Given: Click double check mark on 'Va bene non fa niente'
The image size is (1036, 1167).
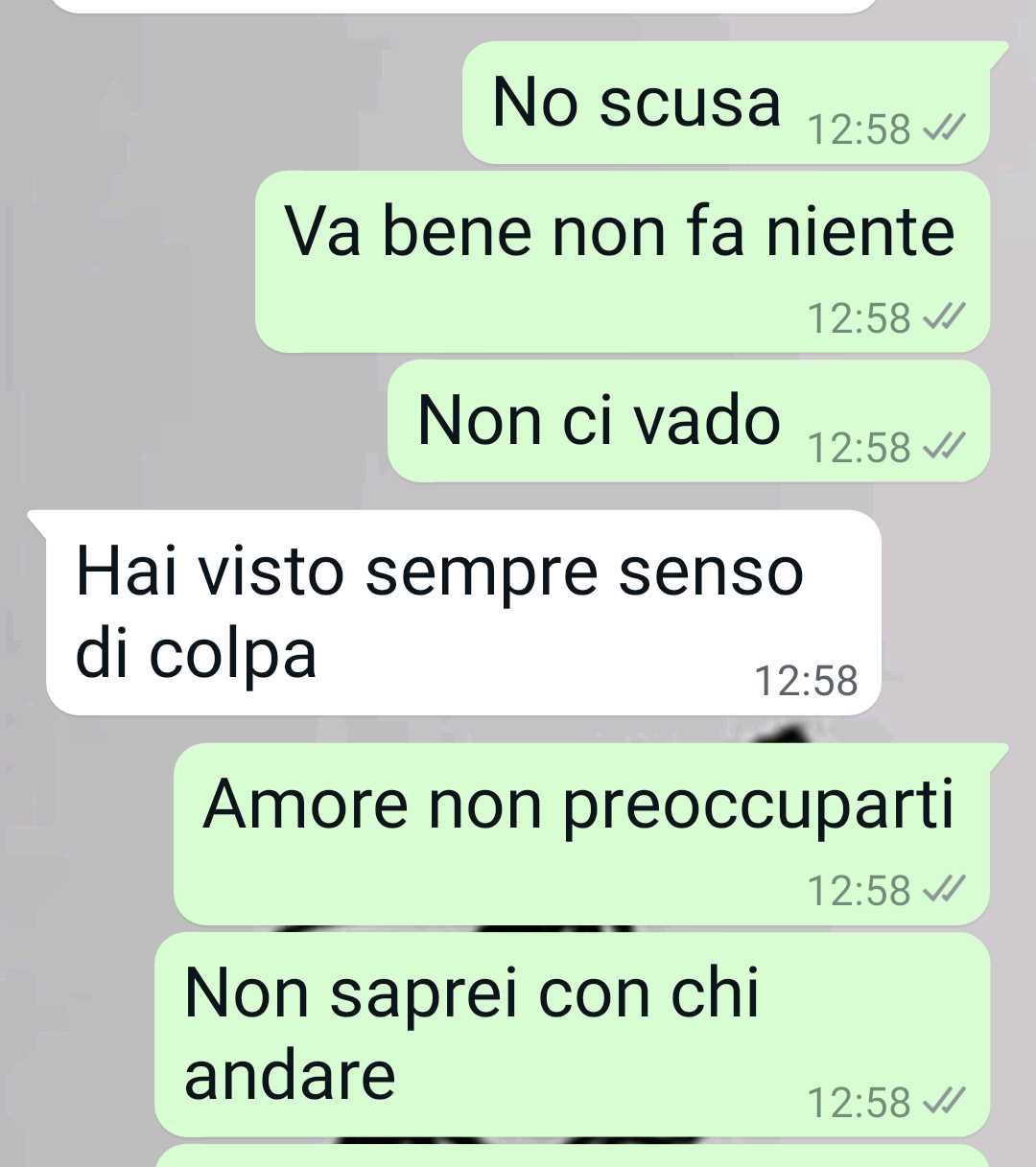Looking at the screenshot, I should [943, 317].
